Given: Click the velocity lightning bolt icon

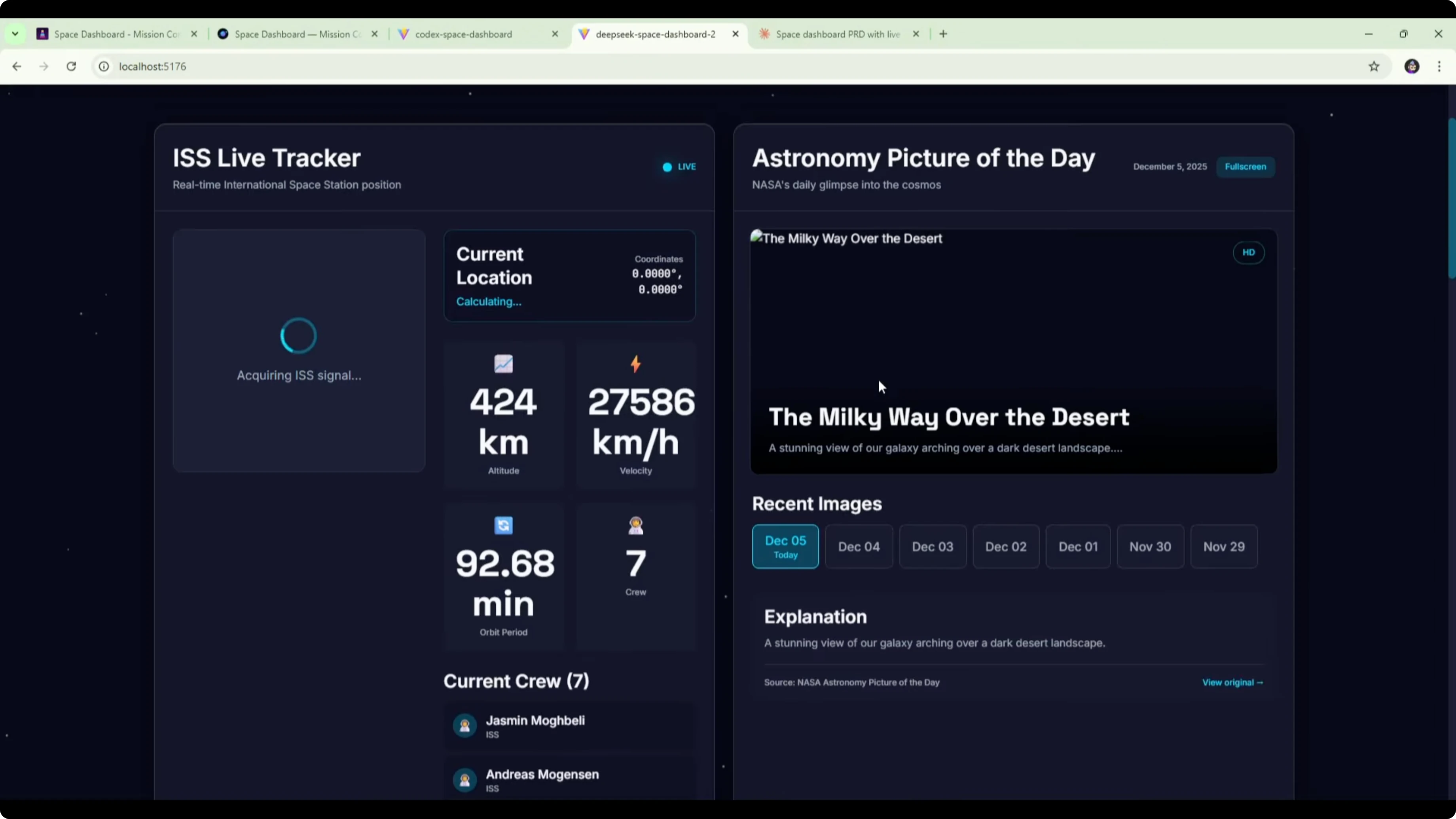Looking at the screenshot, I should click(635, 364).
